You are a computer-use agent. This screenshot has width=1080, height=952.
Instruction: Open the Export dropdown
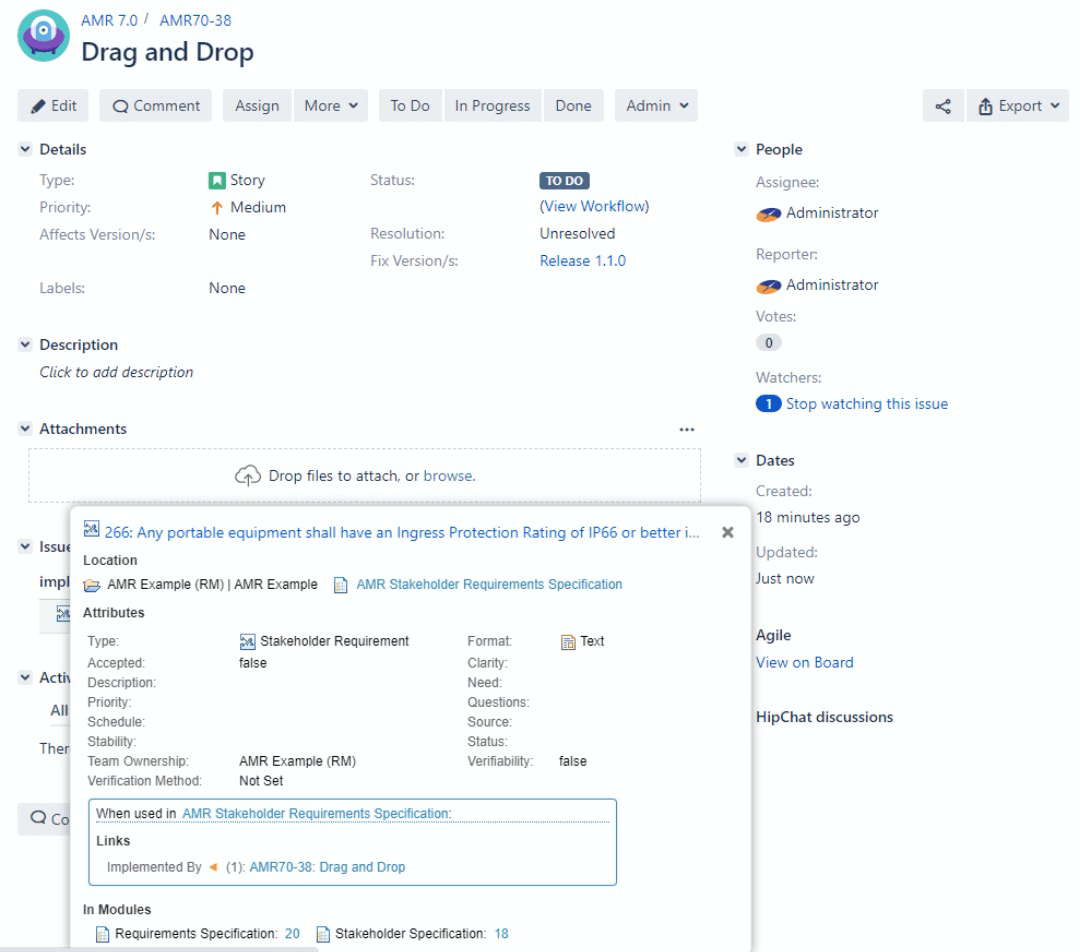[1016, 105]
